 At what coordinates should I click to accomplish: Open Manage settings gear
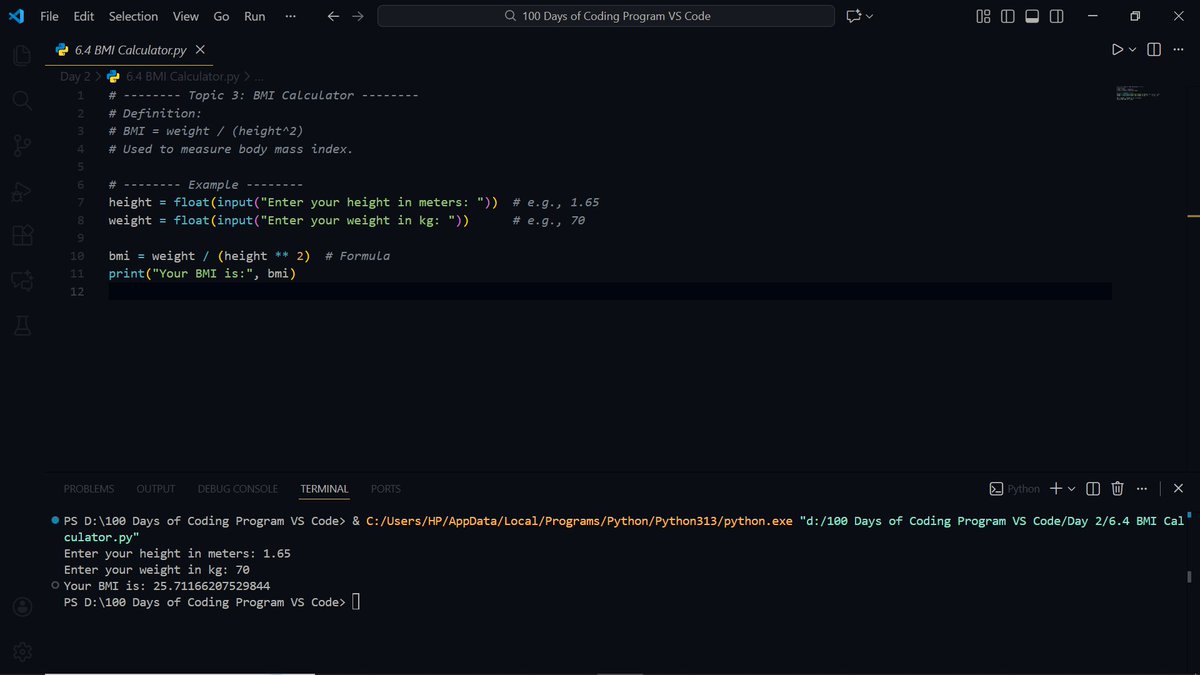point(22,651)
